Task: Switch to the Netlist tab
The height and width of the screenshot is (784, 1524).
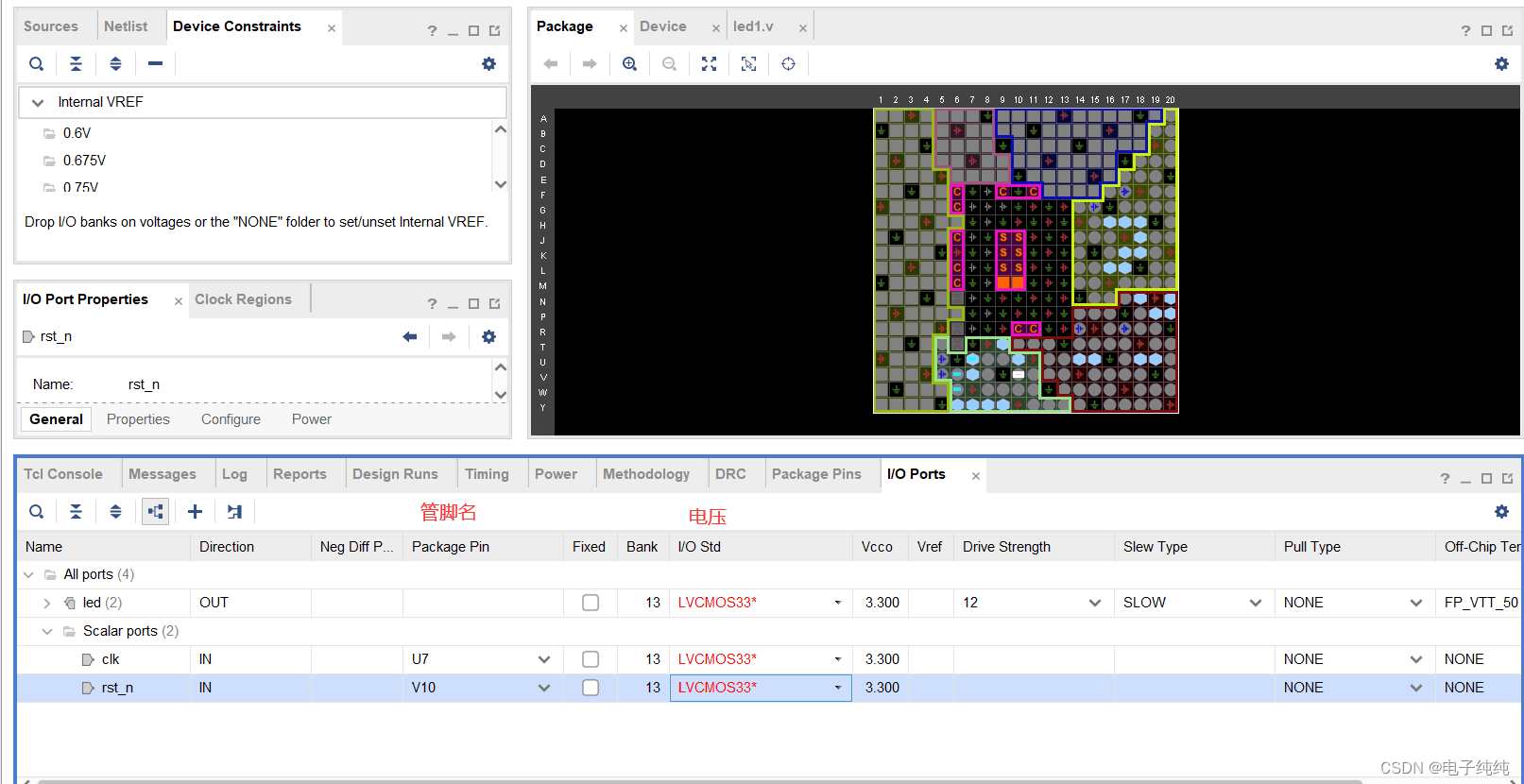Action: tap(126, 26)
